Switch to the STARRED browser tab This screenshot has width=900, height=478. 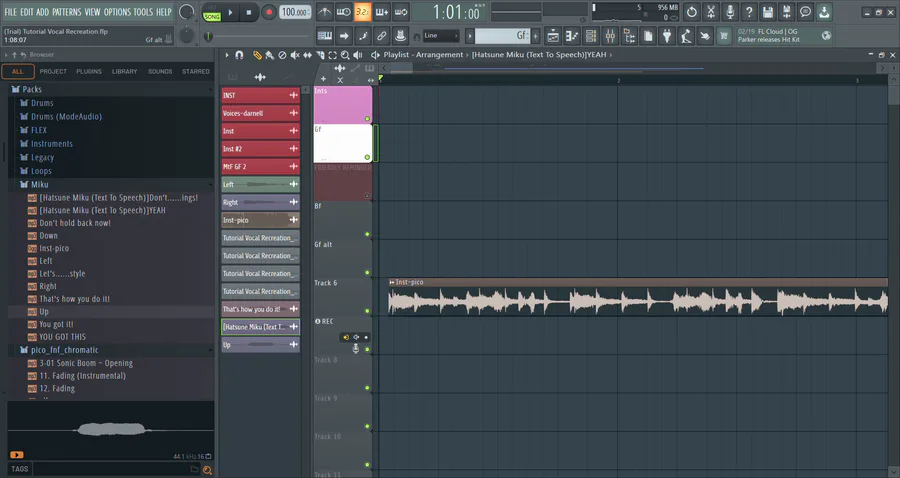(196, 72)
